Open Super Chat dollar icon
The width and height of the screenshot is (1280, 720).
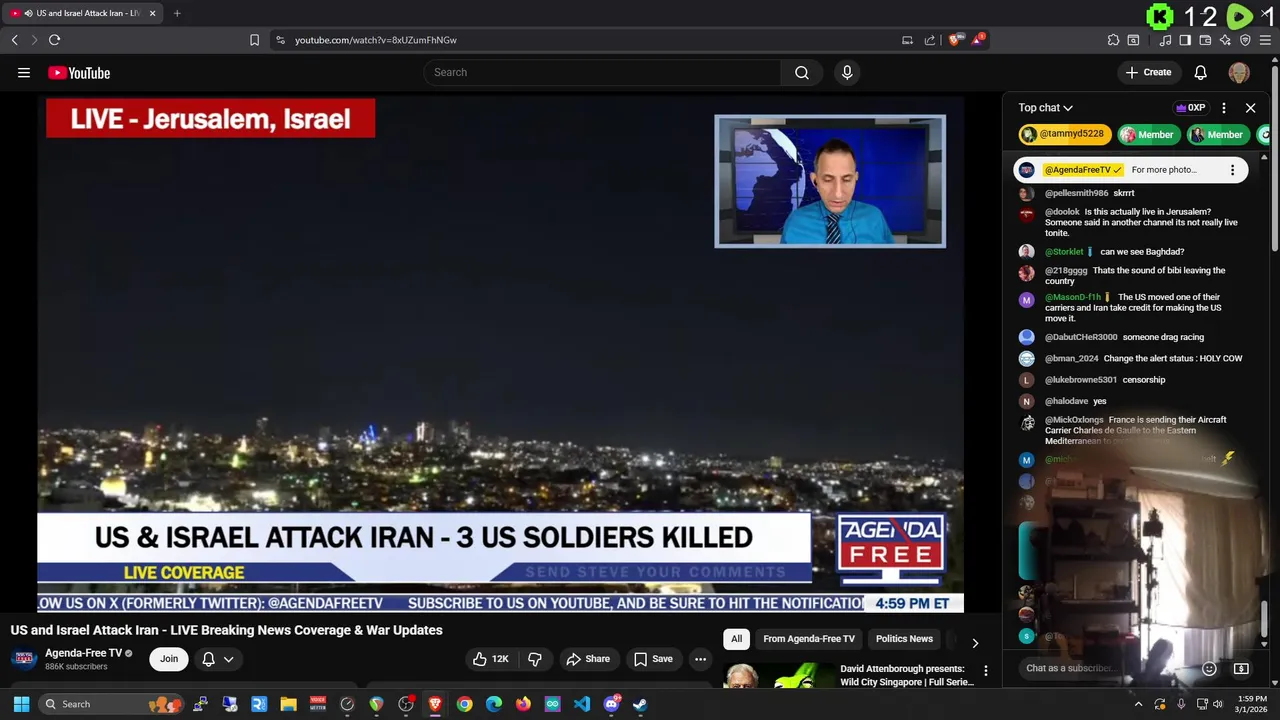click(x=1241, y=668)
